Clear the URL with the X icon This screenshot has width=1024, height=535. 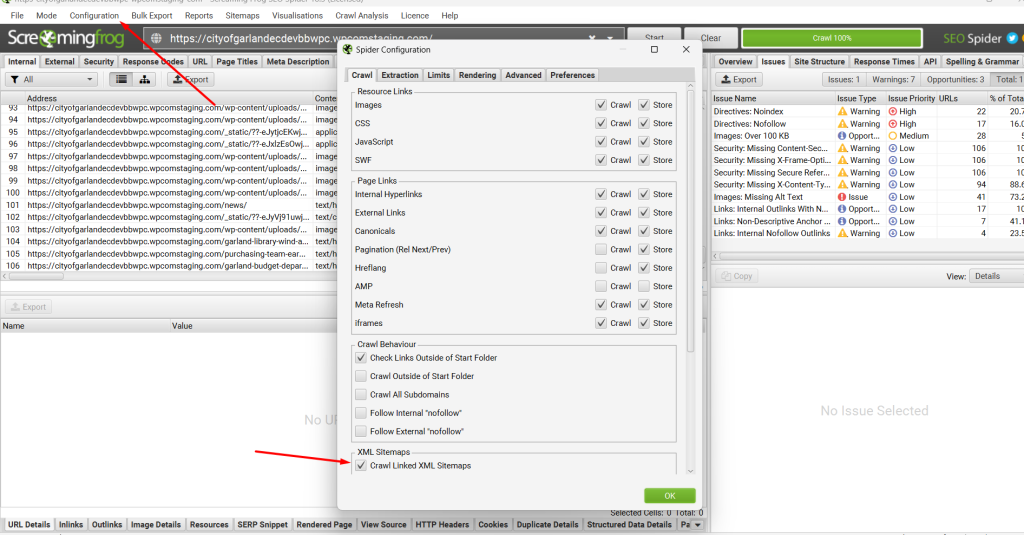pos(593,39)
